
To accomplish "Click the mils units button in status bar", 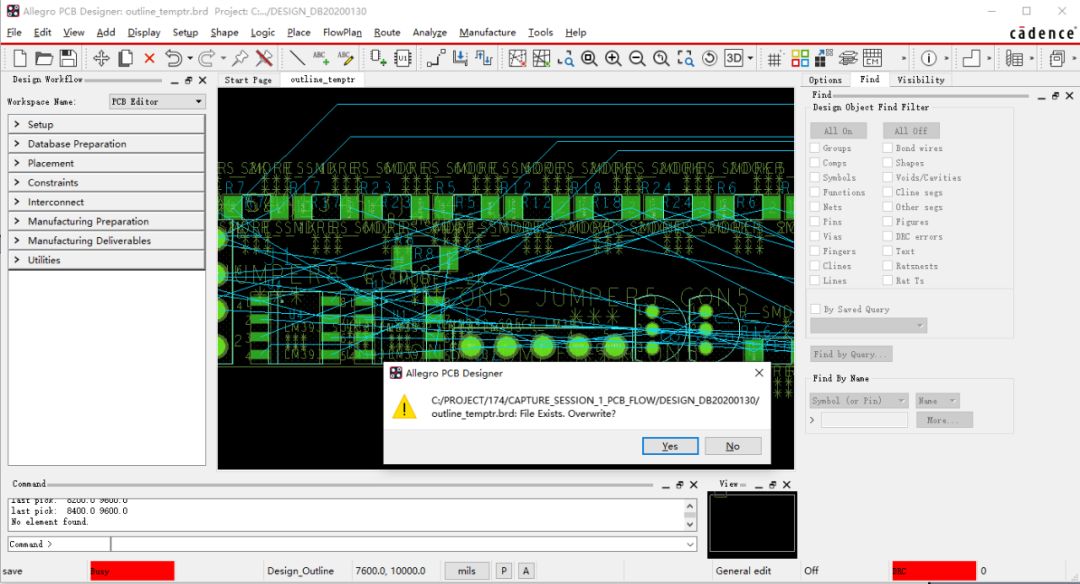I will 467,571.
